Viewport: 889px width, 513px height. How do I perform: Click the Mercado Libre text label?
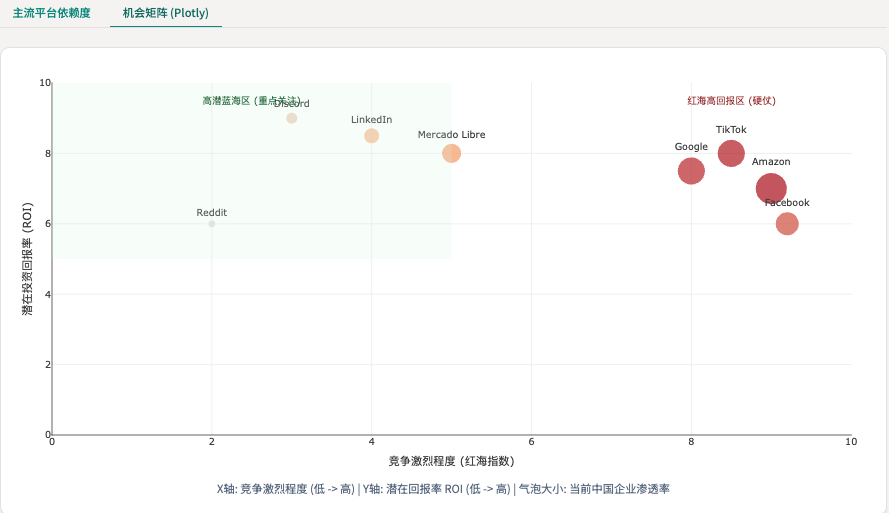[x=451, y=135]
